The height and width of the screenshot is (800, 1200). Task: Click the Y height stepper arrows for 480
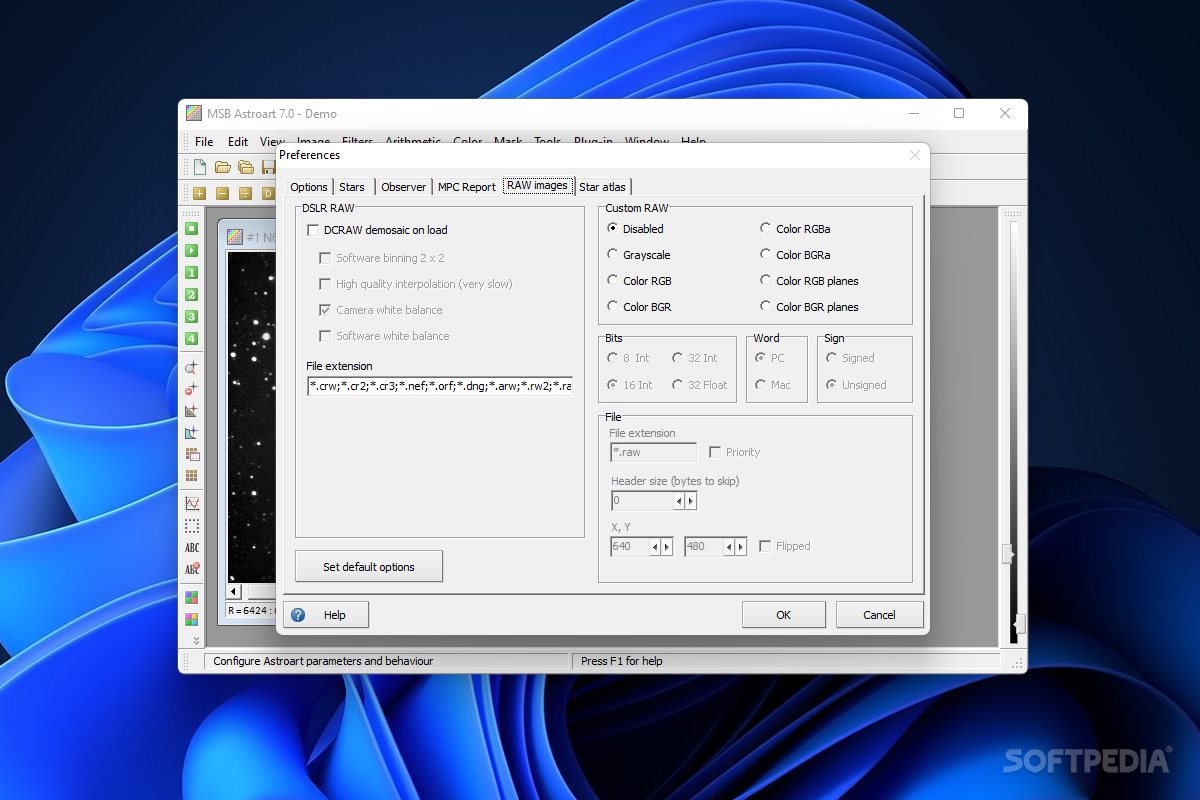tap(735, 547)
